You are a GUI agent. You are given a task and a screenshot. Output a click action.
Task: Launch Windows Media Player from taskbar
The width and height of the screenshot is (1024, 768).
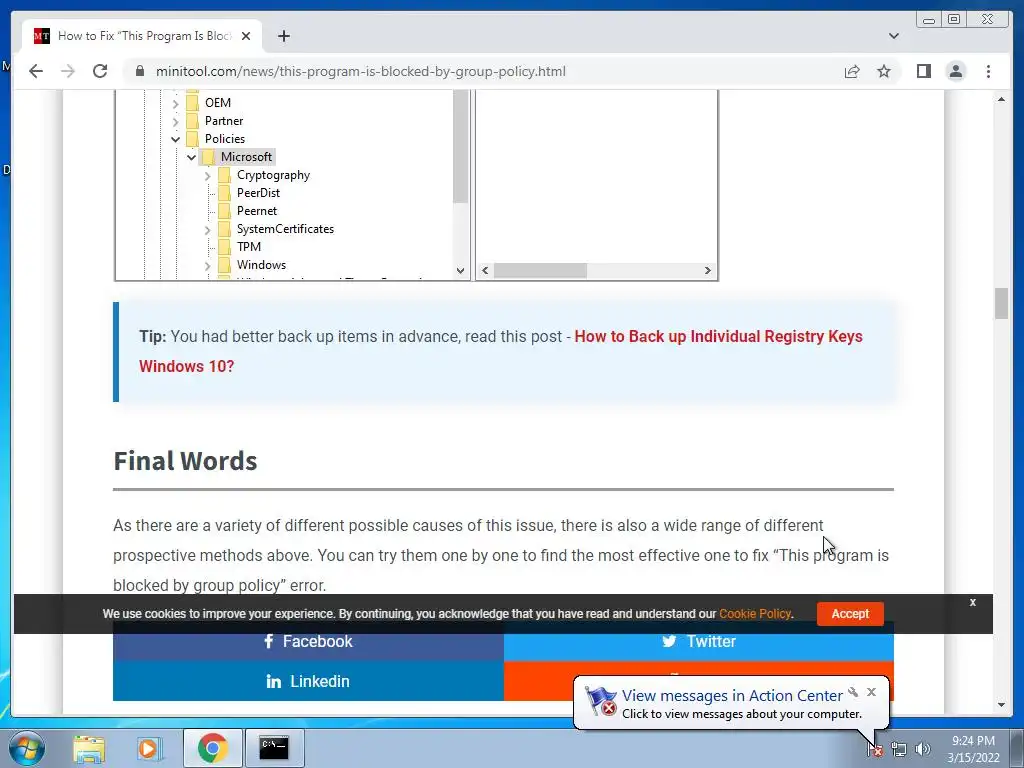[148, 748]
